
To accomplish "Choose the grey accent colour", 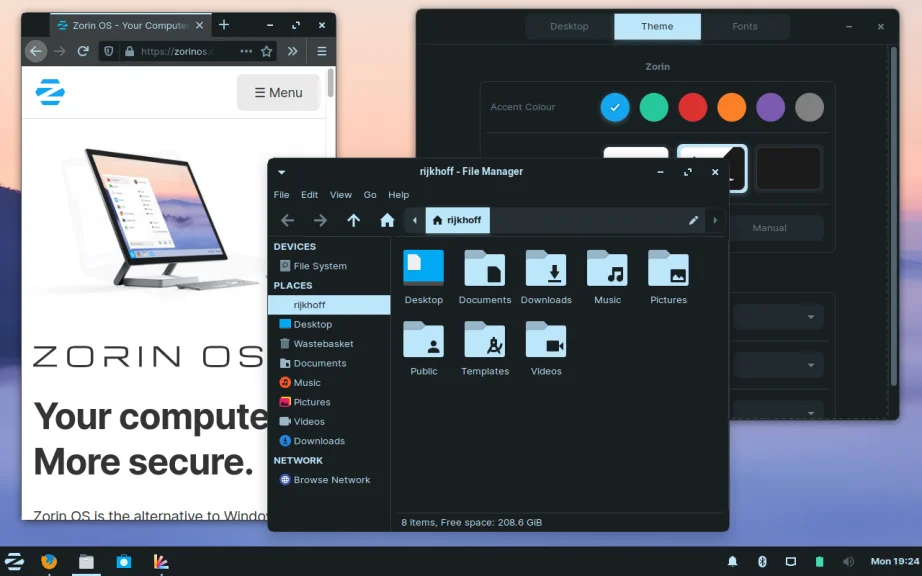I will point(809,107).
